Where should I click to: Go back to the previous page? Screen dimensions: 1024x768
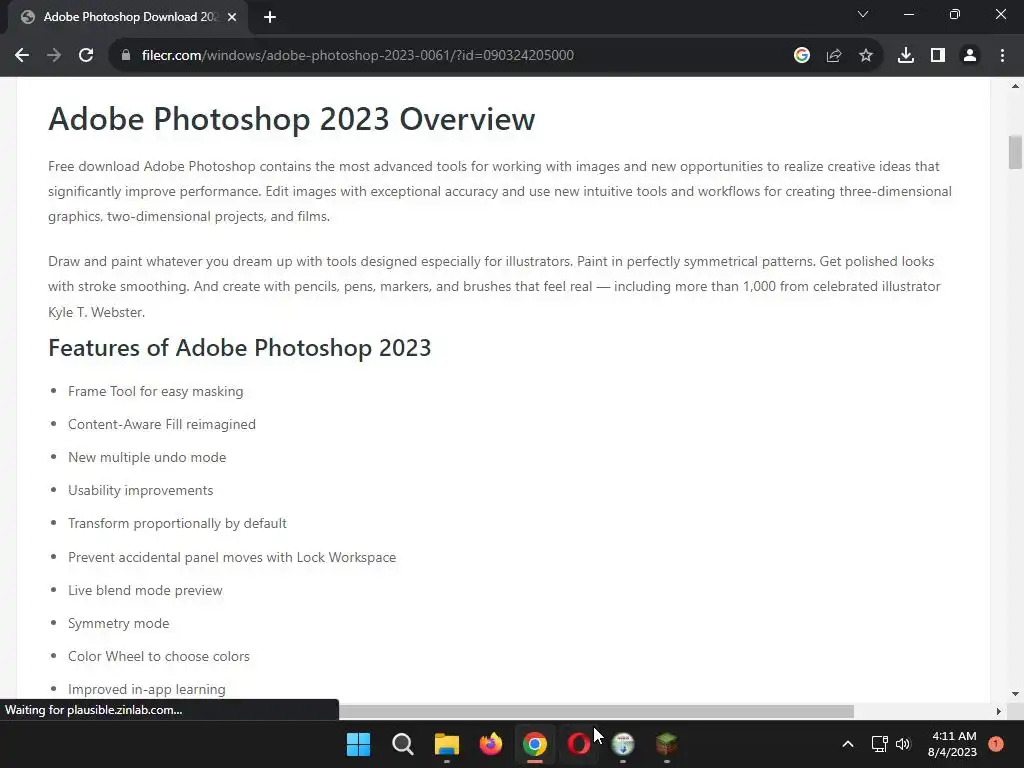(22, 56)
